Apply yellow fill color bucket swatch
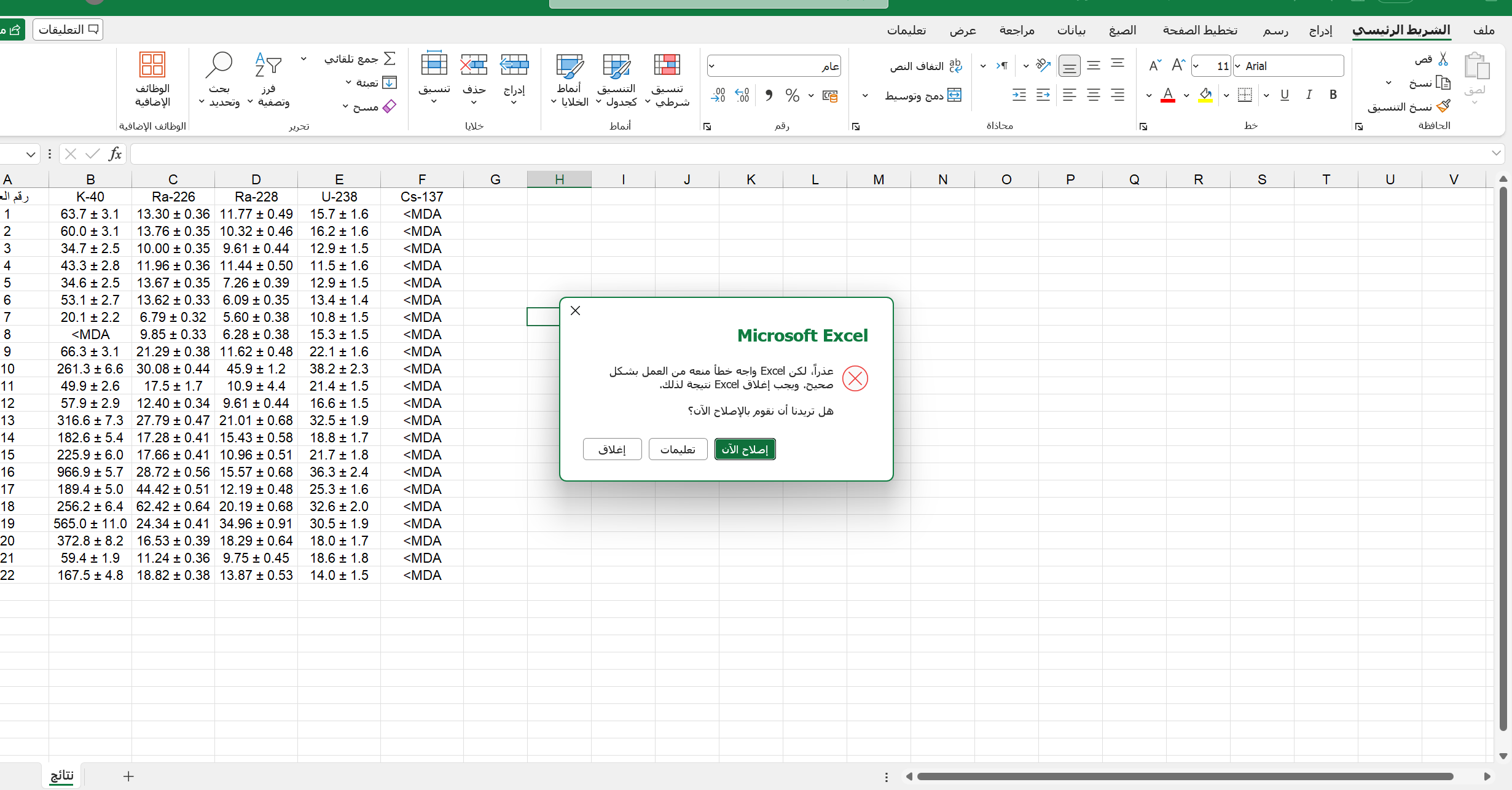This screenshot has width=1512, height=790. (x=1205, y=95)
